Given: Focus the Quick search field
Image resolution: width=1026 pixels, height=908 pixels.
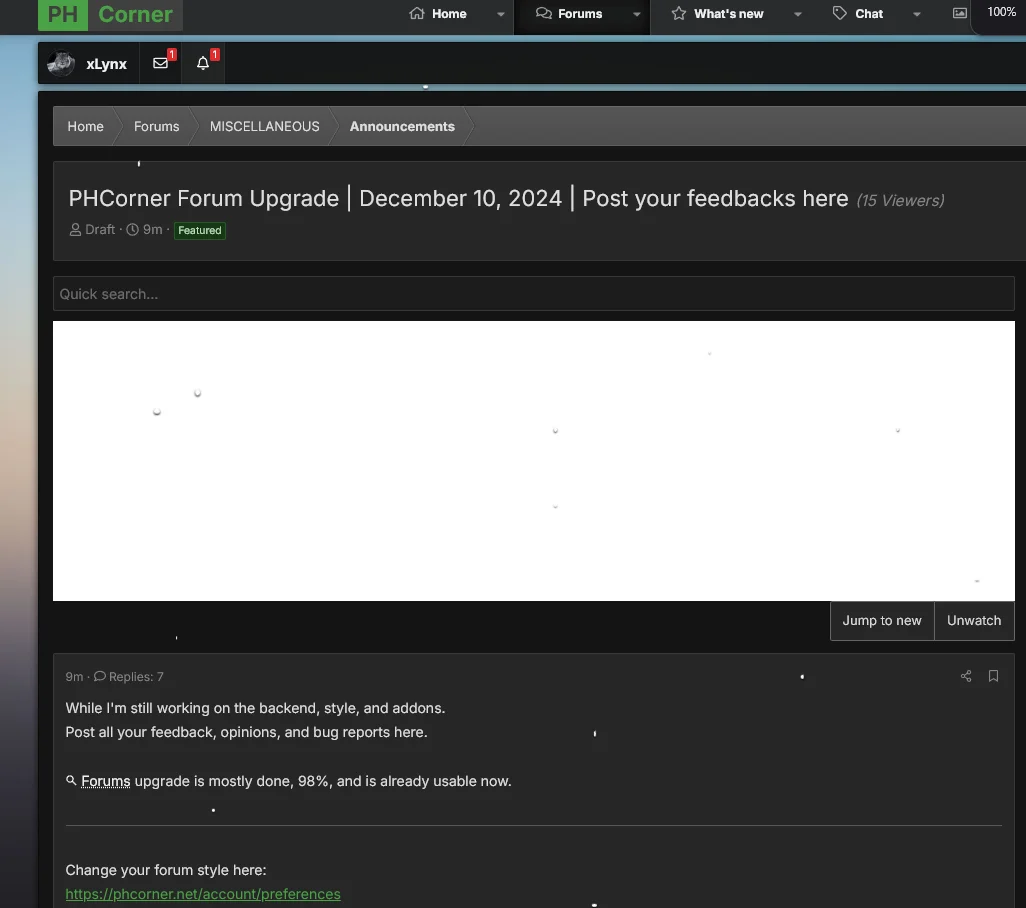Looking at the screenshot, I should click(533, 294).
